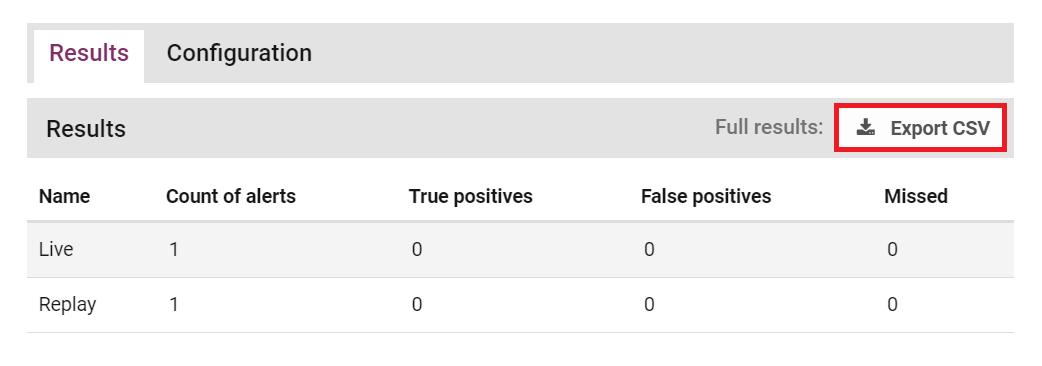Switch to the Configuration tab
This screenshot has height=366, width=1042.
click(239, 53)
